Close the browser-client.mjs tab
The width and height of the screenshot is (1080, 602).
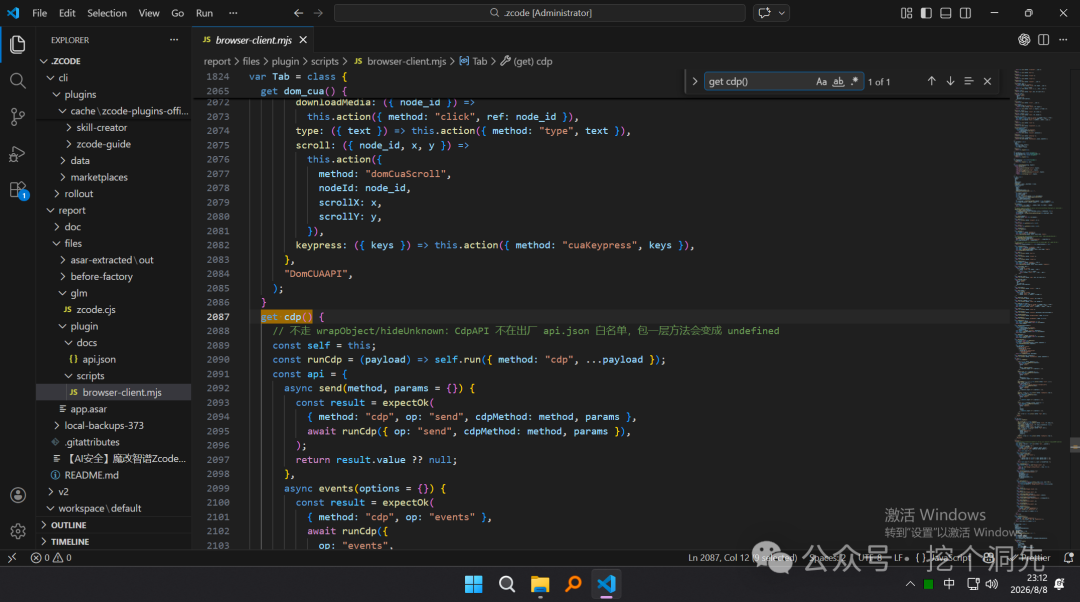303,40
